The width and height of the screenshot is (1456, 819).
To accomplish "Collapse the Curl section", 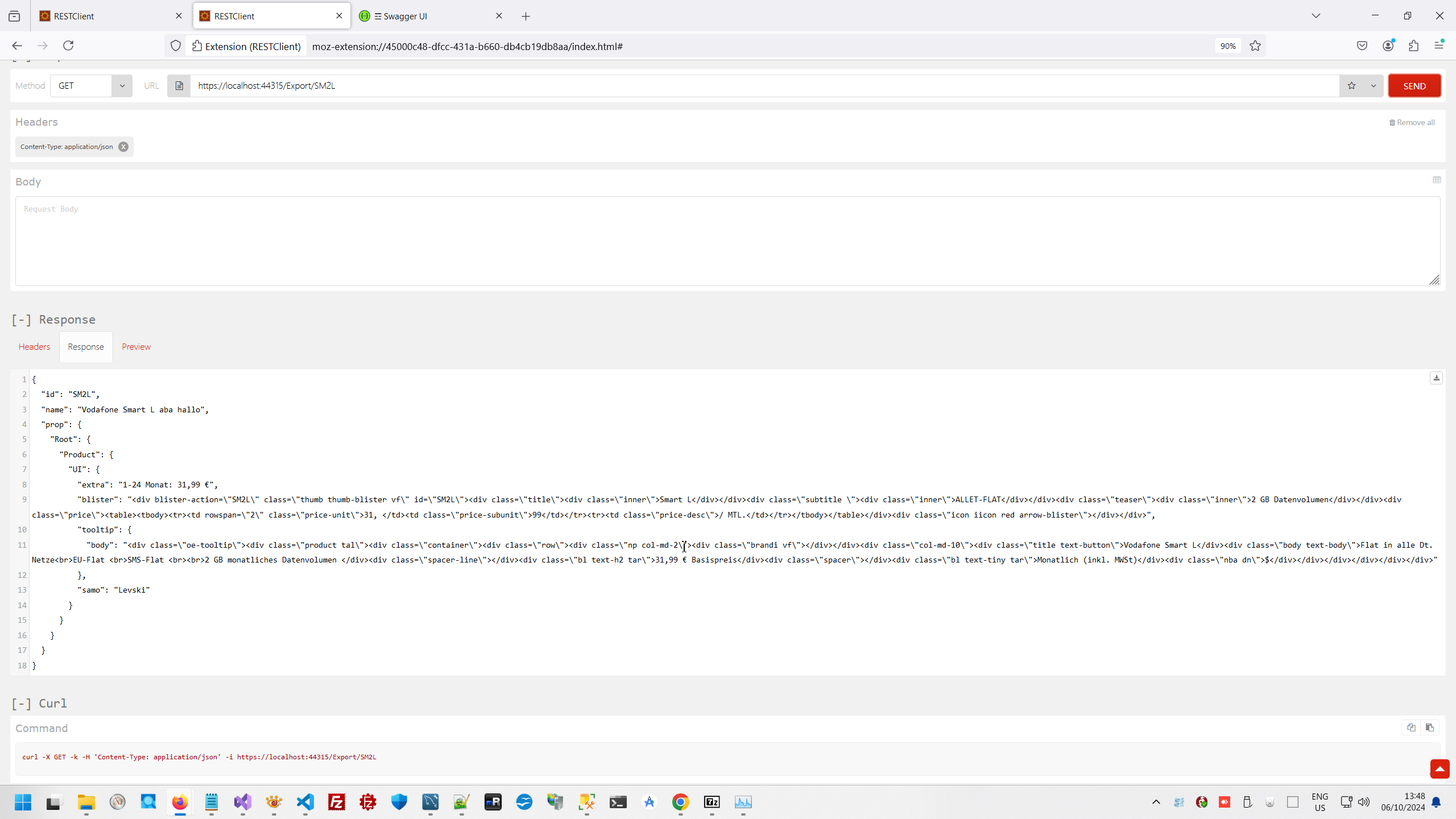I will click(21, 704).
